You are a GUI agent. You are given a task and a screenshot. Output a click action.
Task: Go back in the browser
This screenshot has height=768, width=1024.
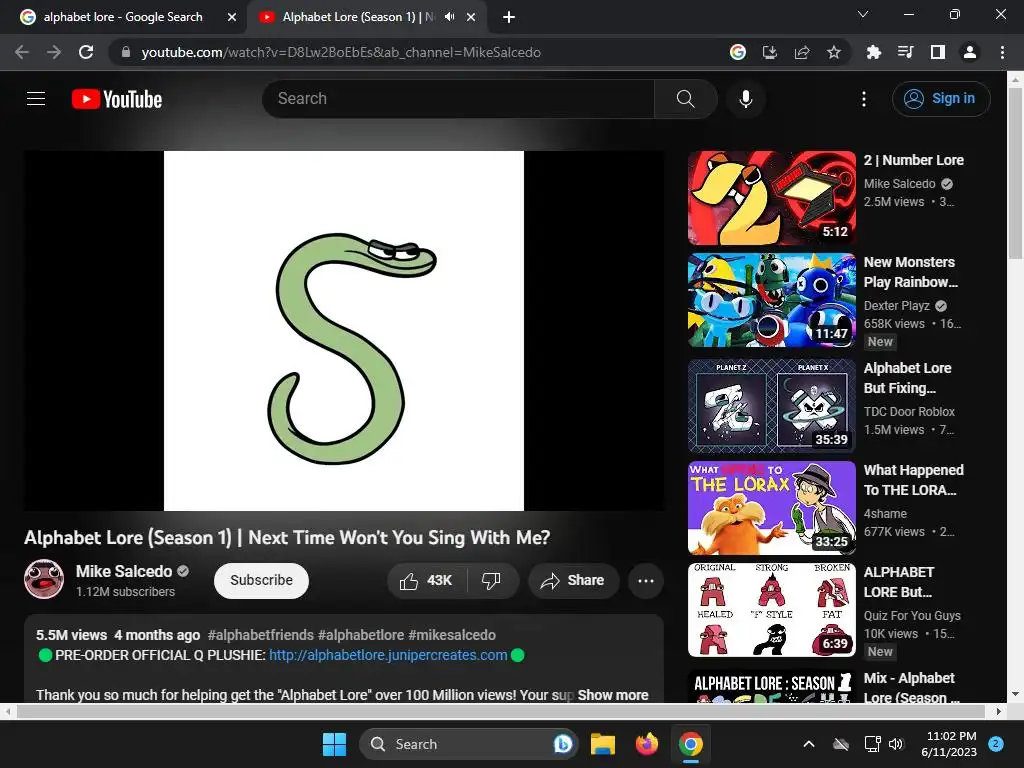tap(22, 52)
